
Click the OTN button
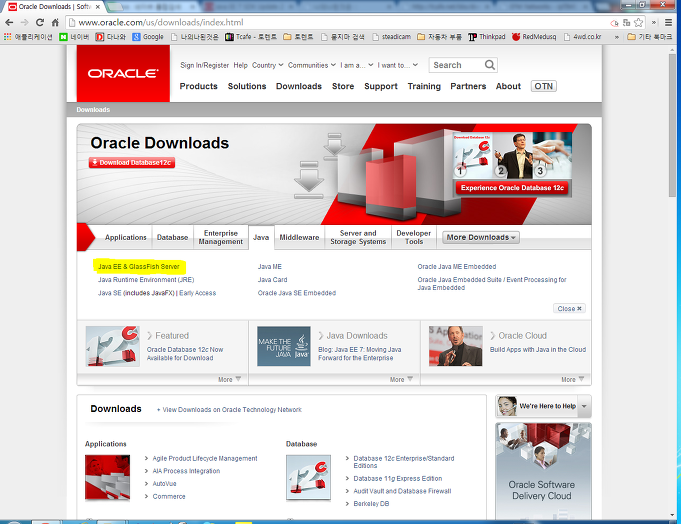[x=544, y=86]
